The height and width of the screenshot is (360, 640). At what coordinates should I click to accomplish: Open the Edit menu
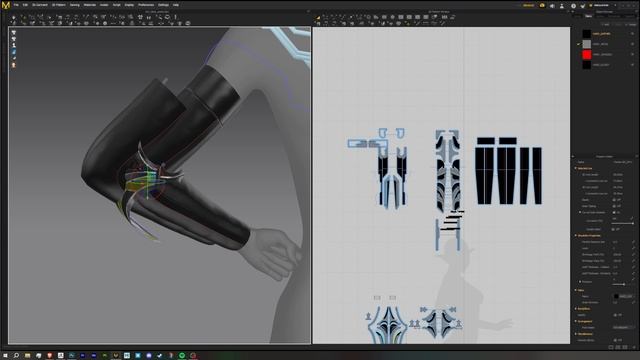[25, 5]
